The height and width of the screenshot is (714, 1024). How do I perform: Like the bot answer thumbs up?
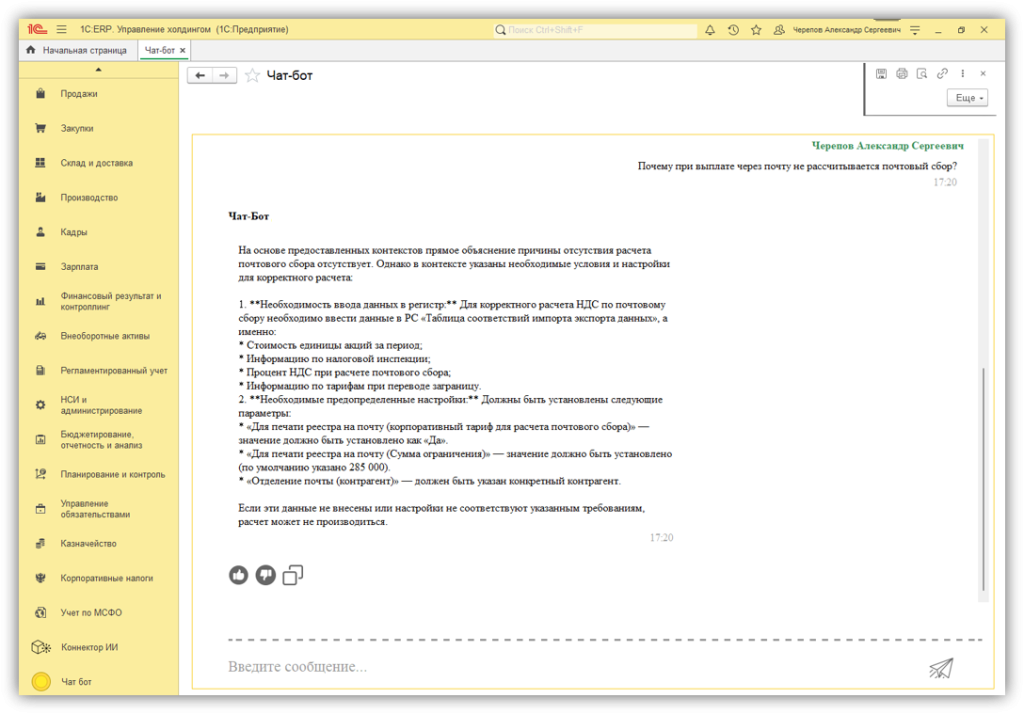pyautogui.click(x=238, y=576)
